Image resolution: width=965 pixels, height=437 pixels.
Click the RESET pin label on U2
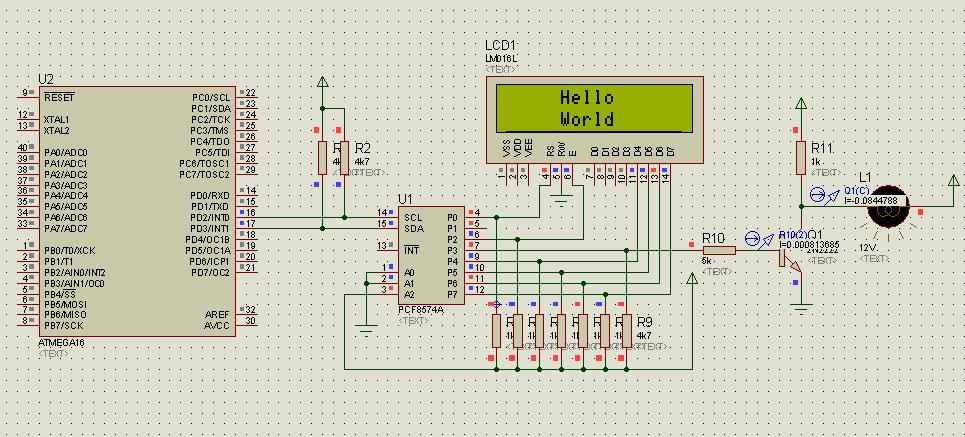click(59, 97)
